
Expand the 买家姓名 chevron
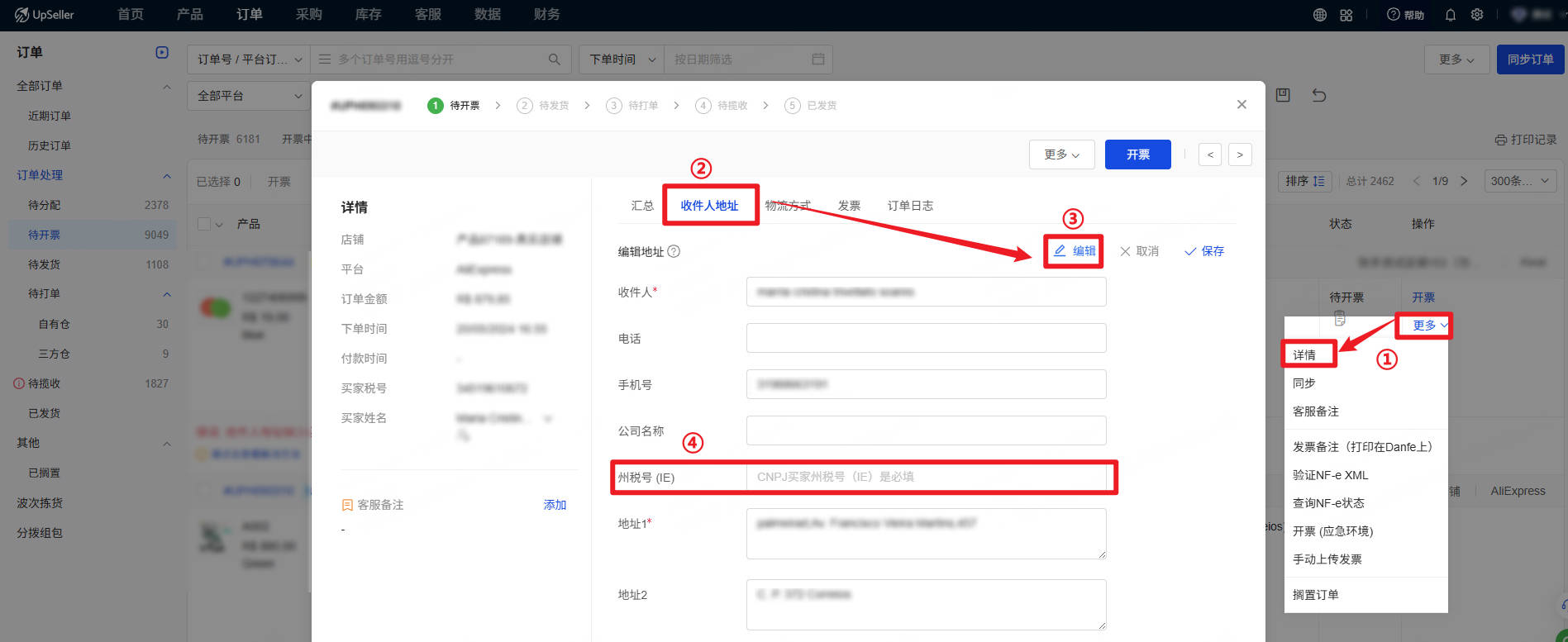[547, 419]
